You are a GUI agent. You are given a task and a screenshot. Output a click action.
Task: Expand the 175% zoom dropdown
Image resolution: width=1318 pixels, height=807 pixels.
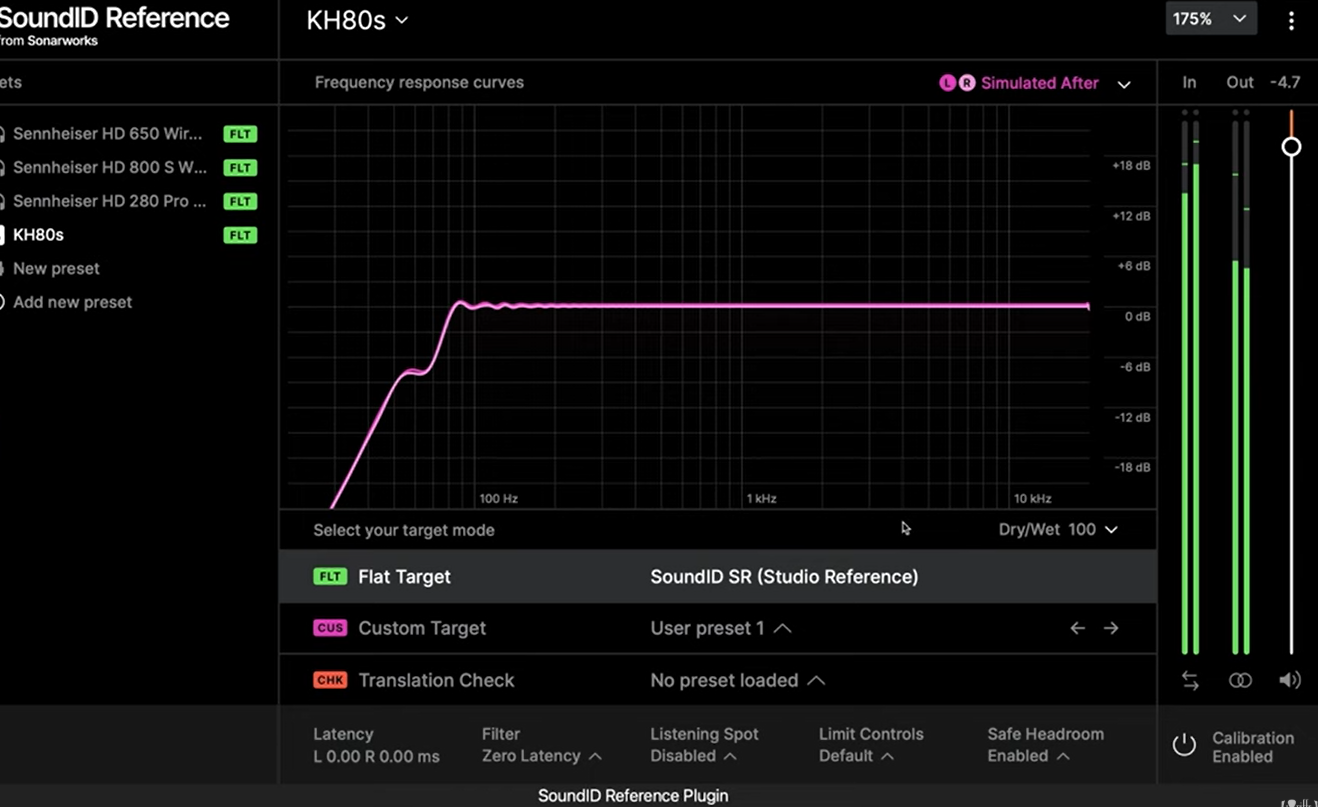tap(1210, 19)
